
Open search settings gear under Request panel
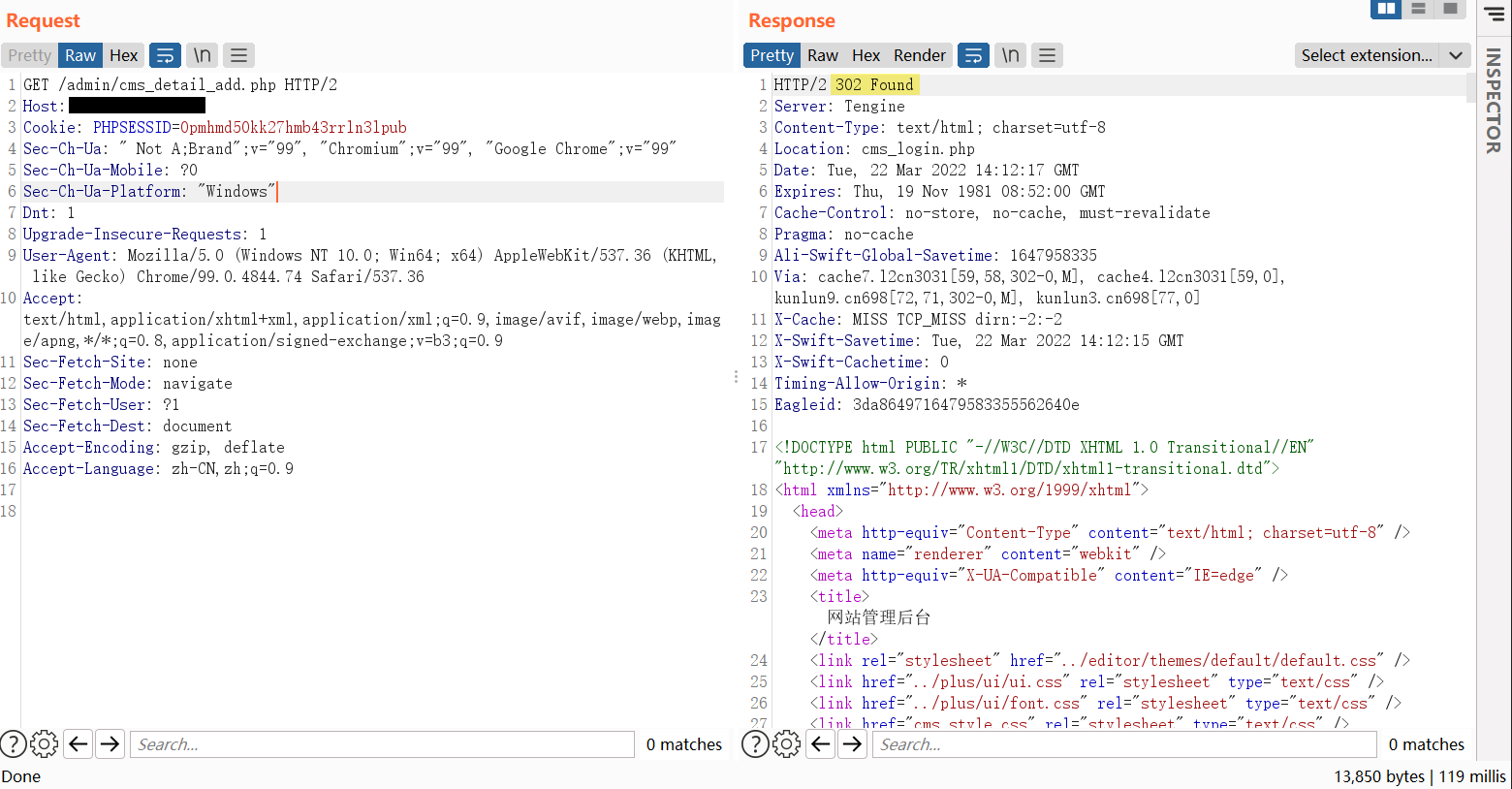coord(45,743)
